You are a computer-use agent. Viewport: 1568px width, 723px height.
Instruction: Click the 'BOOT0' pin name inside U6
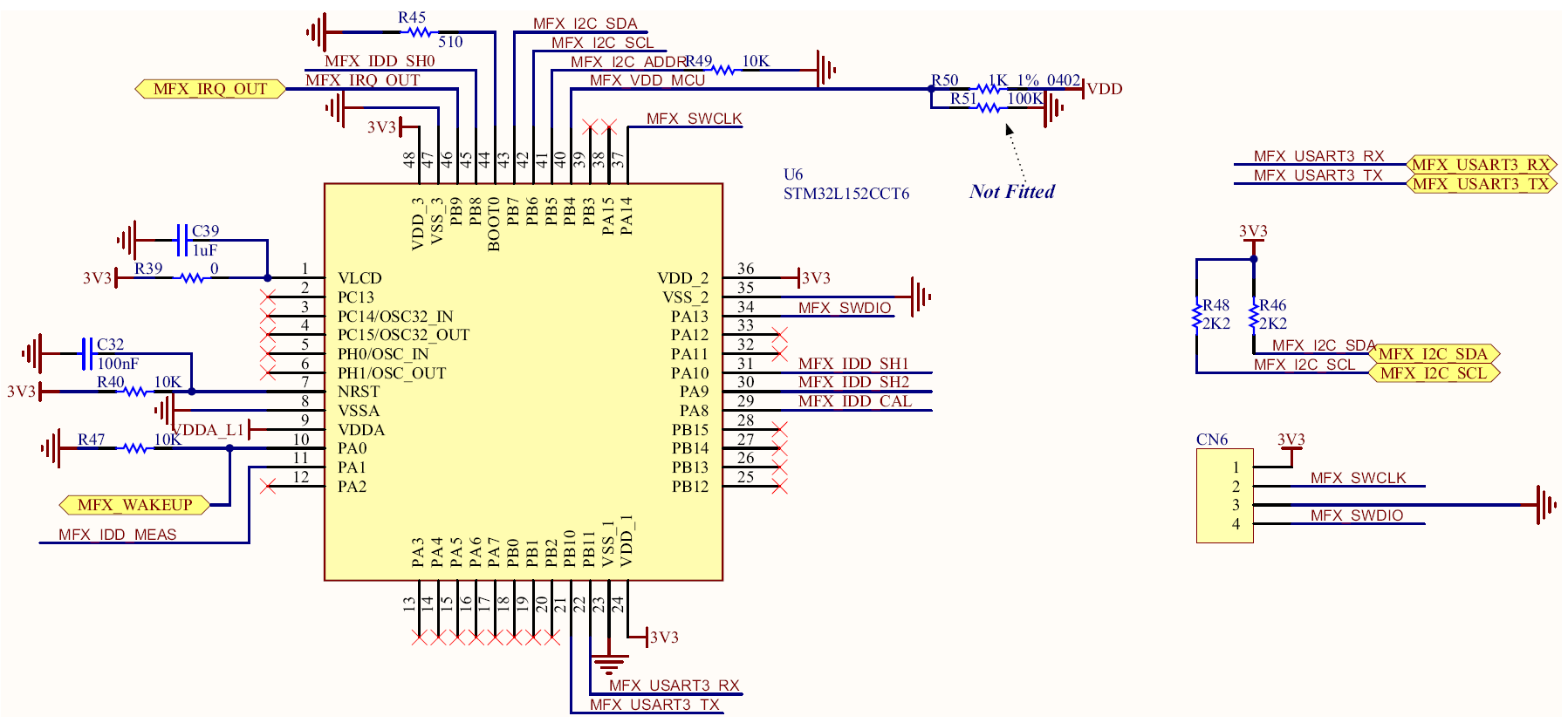pyautogui.click(x=493, y=224)
